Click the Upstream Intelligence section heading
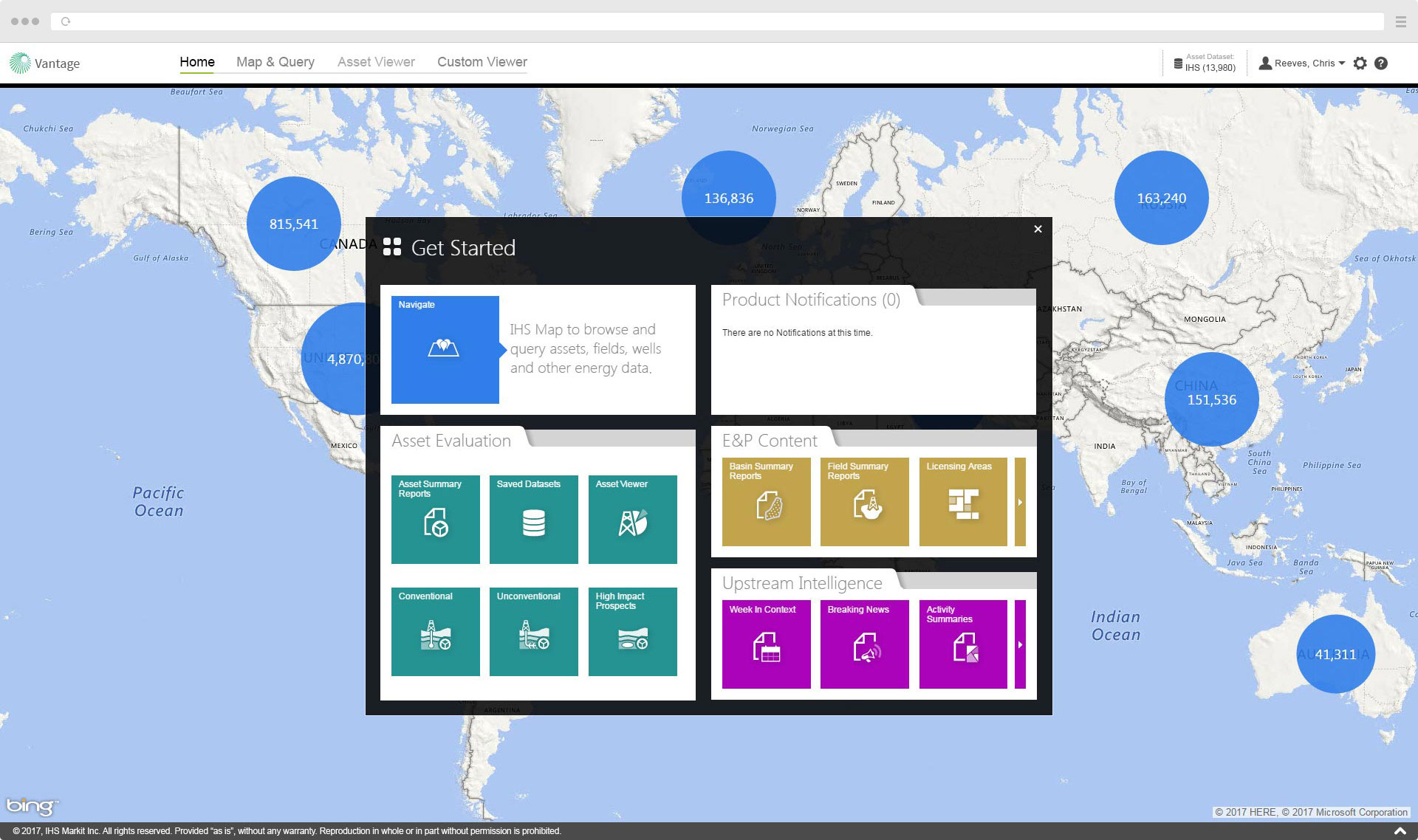 coord(802,583)
